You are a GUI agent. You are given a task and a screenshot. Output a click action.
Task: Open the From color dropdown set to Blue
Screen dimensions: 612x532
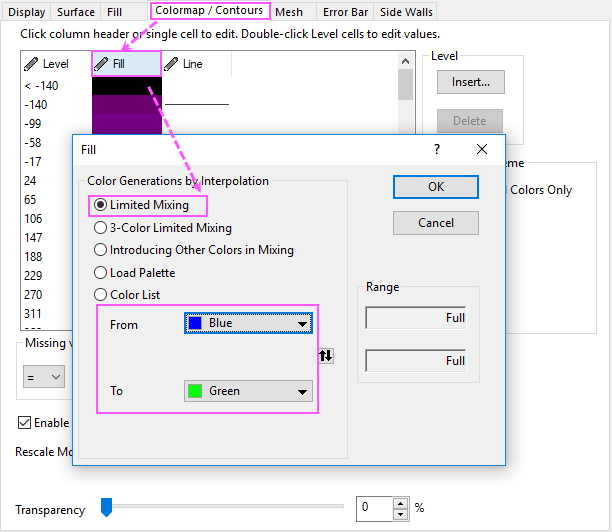pyautogui.click(x=248, y=323)
